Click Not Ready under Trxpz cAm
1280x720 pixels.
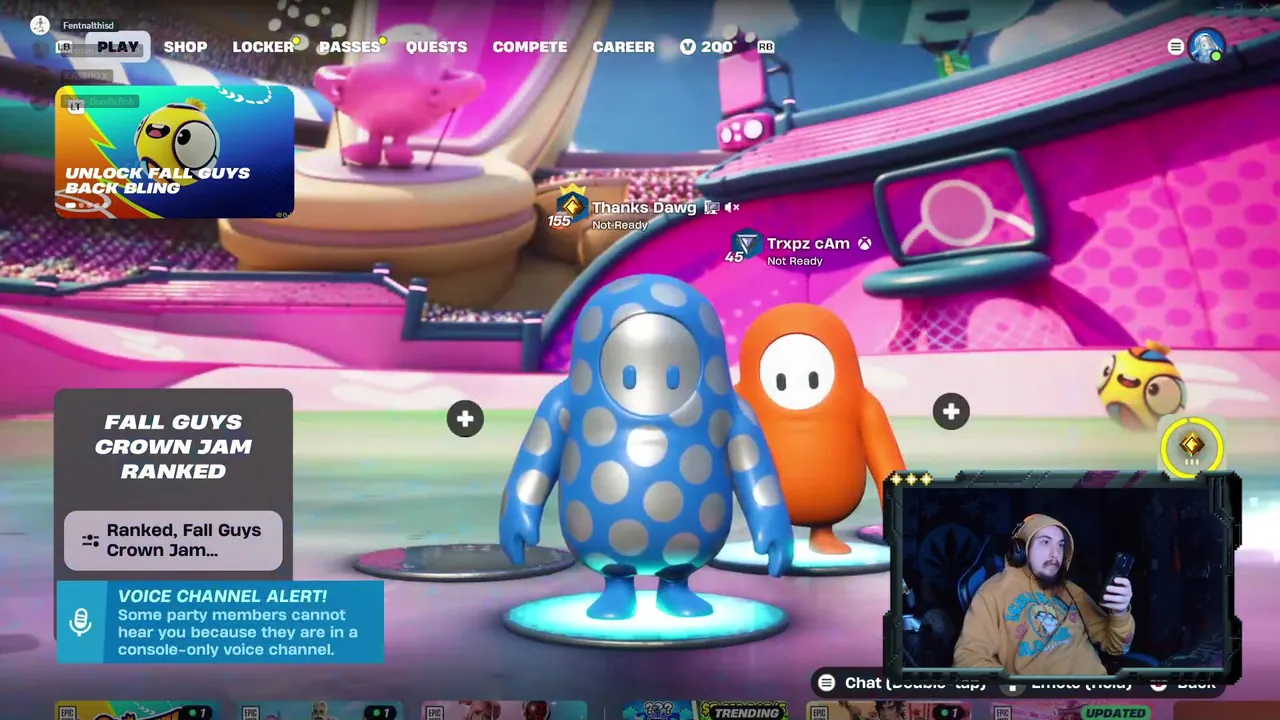(795, 261)
